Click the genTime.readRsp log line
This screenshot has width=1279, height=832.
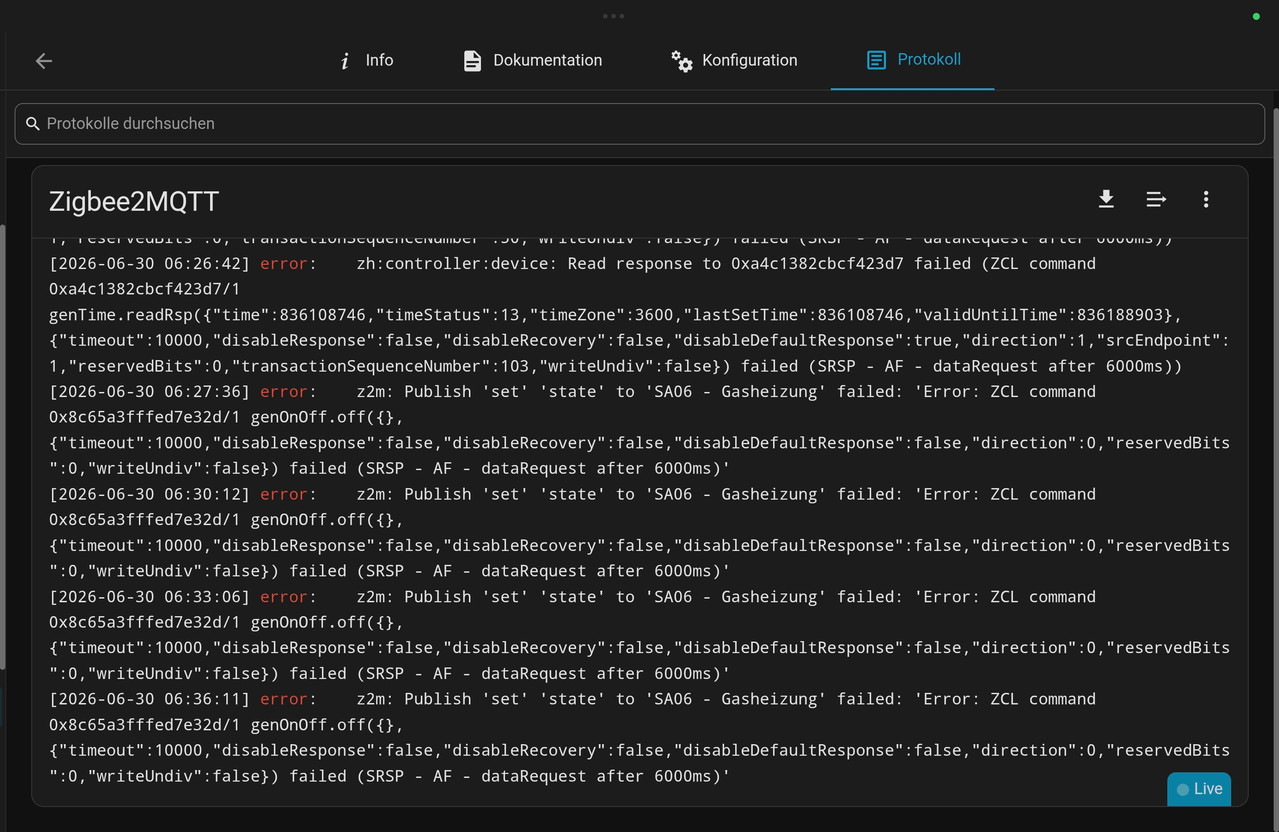616,315
